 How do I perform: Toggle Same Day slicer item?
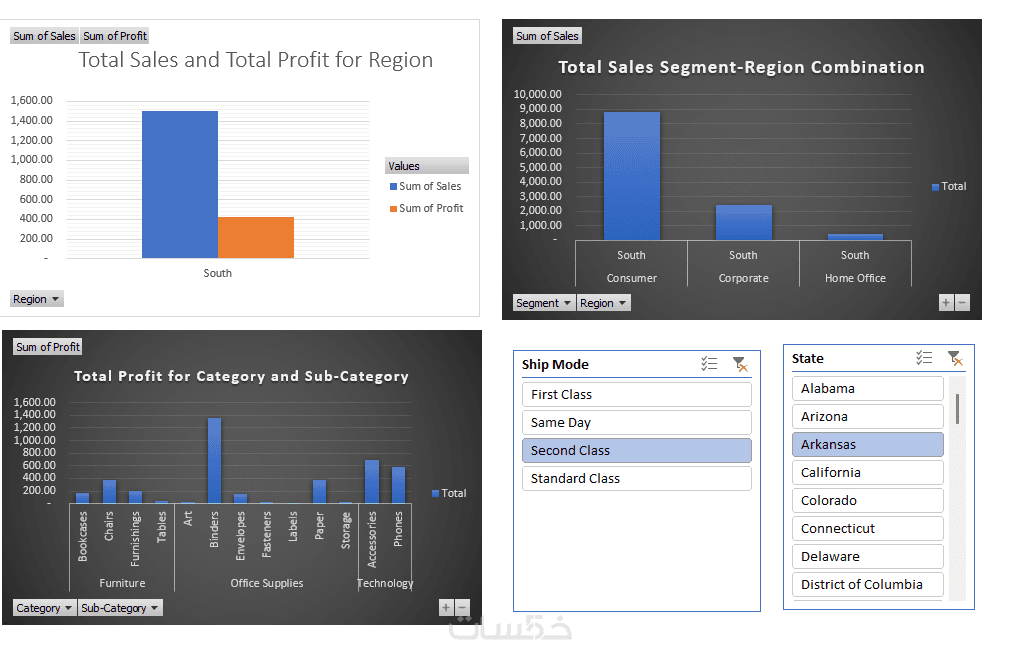[636, 422]
